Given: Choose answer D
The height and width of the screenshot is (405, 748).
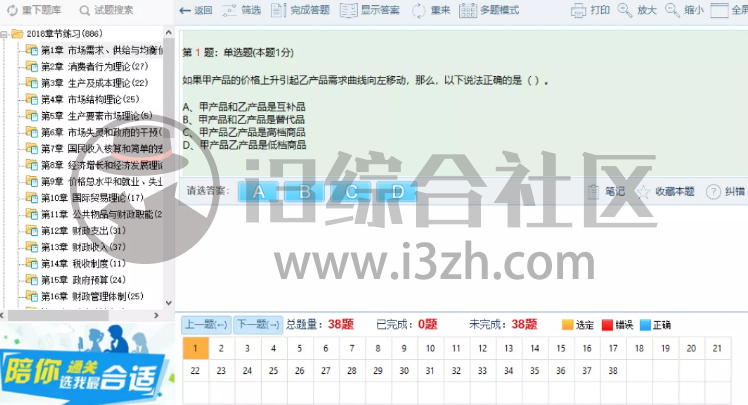Looking at the screenshot, I should click(x=397, y=192).
